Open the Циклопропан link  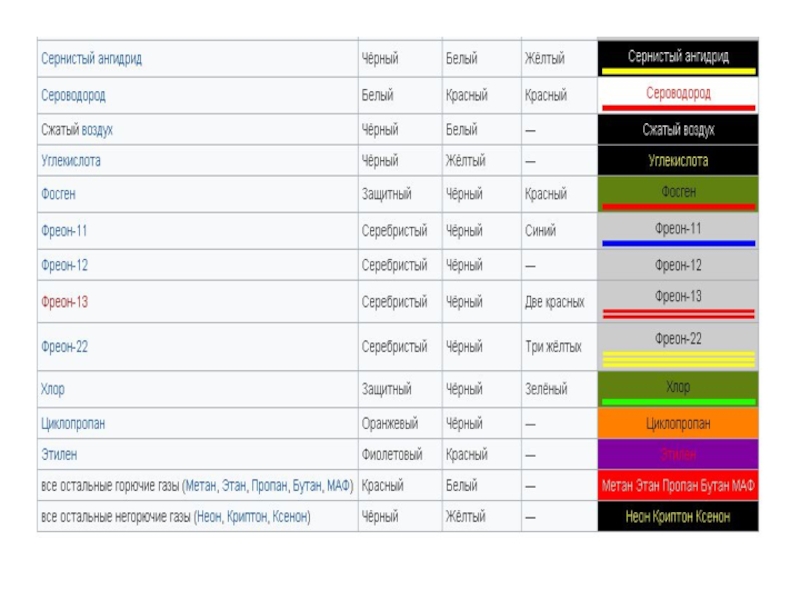click(x=73, y=424)
